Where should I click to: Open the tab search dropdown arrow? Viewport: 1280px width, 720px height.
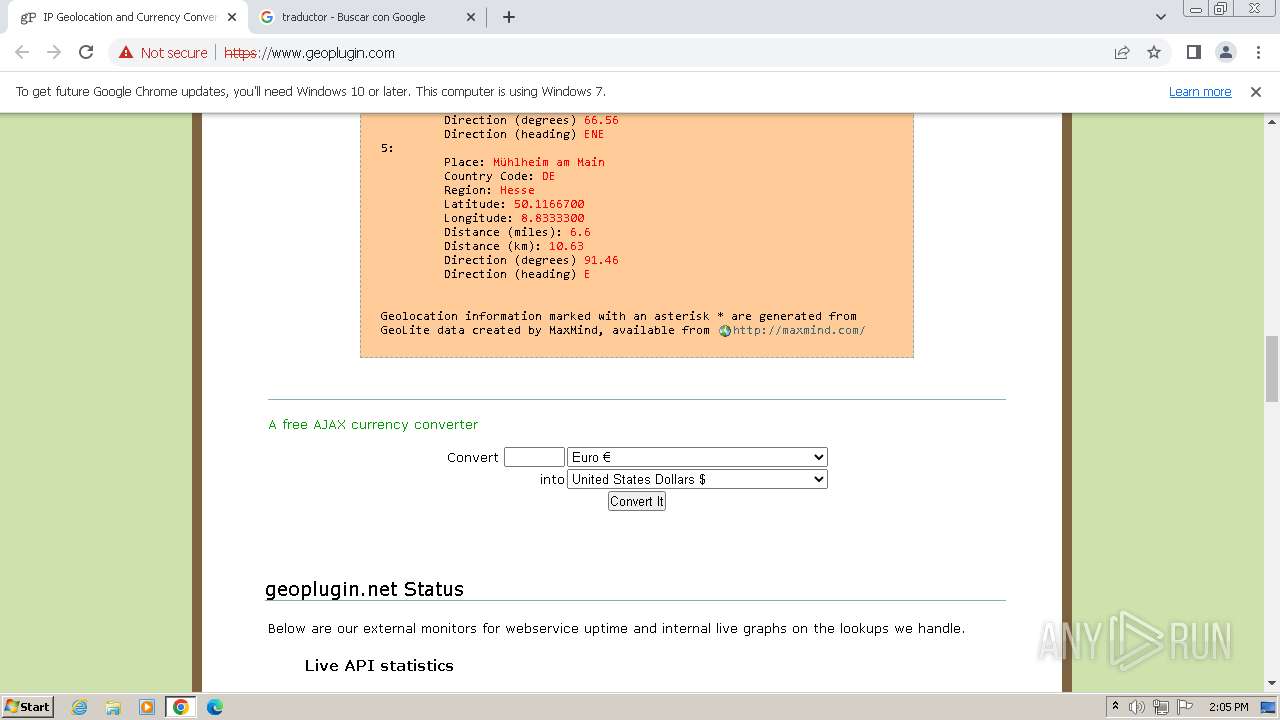tap(1160, 17)
